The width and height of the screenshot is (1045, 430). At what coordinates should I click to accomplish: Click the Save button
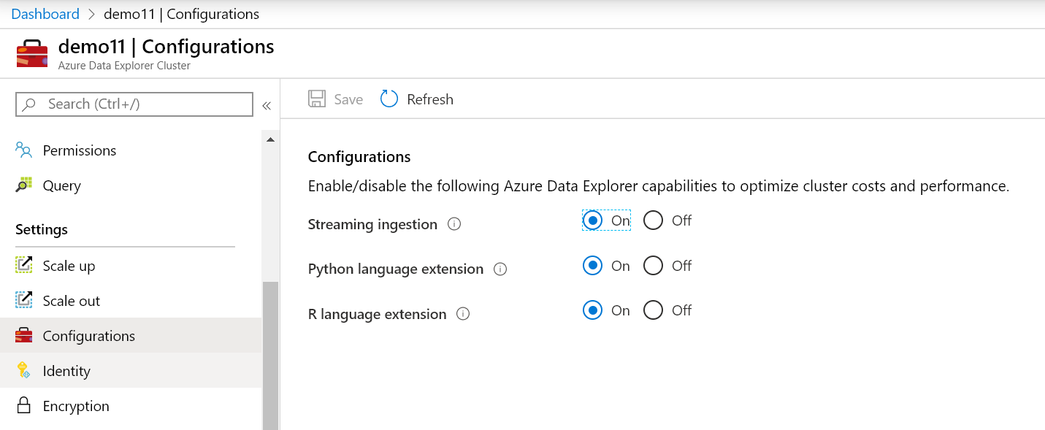[x=335, y=99]
